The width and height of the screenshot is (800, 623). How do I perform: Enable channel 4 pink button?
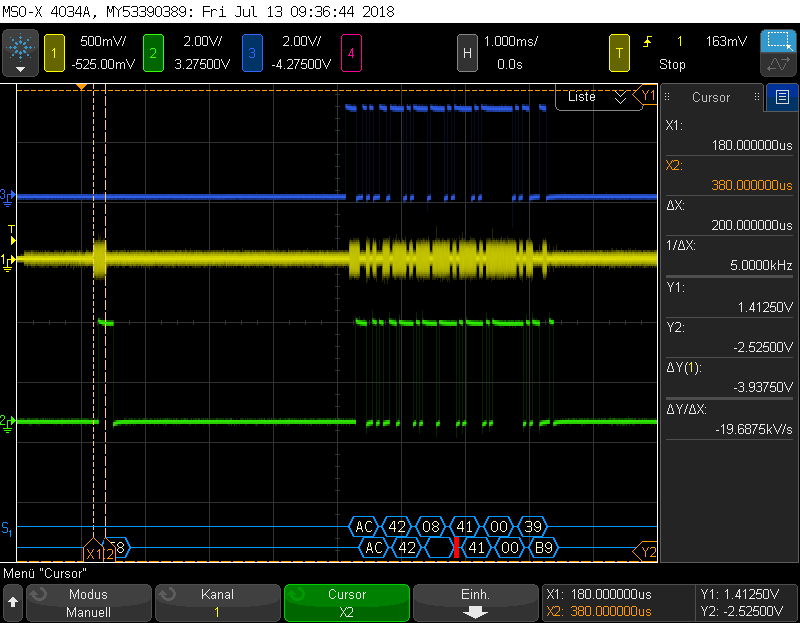351,53
